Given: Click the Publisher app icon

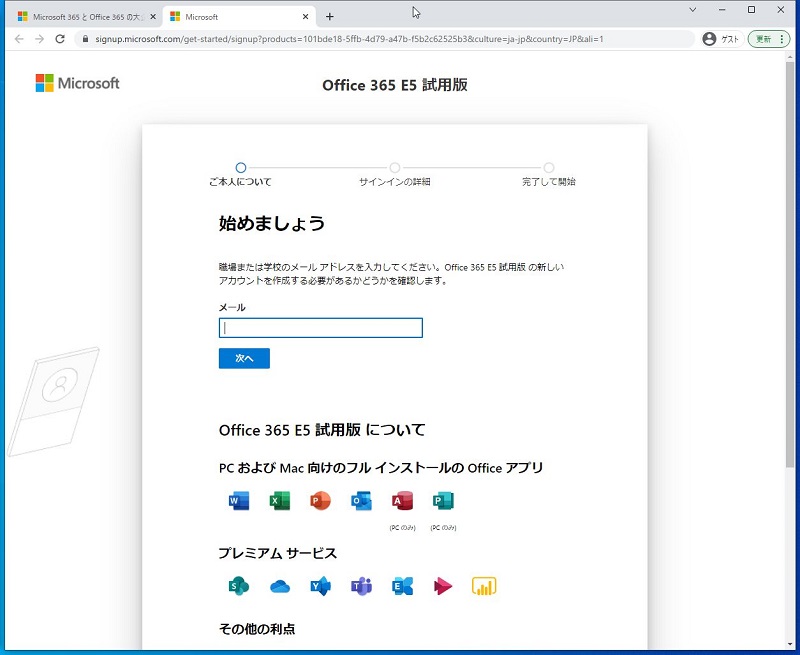Looking at the screenshot, I should tap(443, 501).
